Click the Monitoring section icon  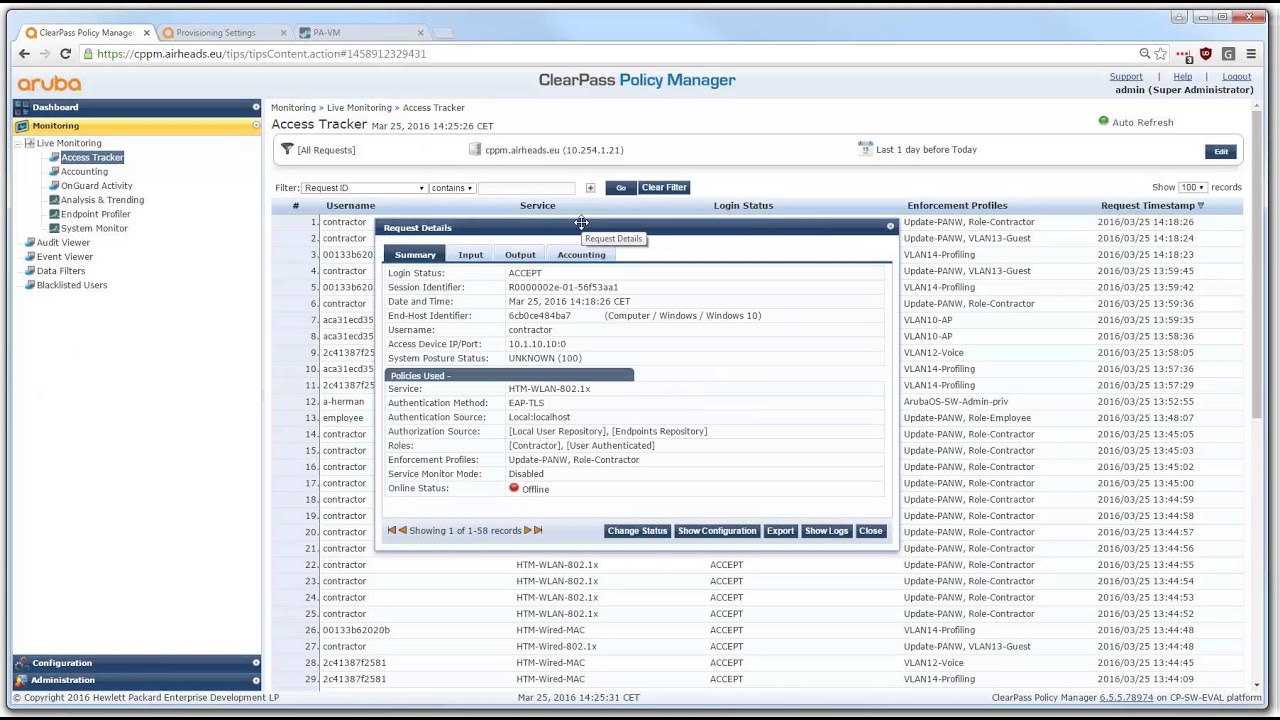click(21, 126)
